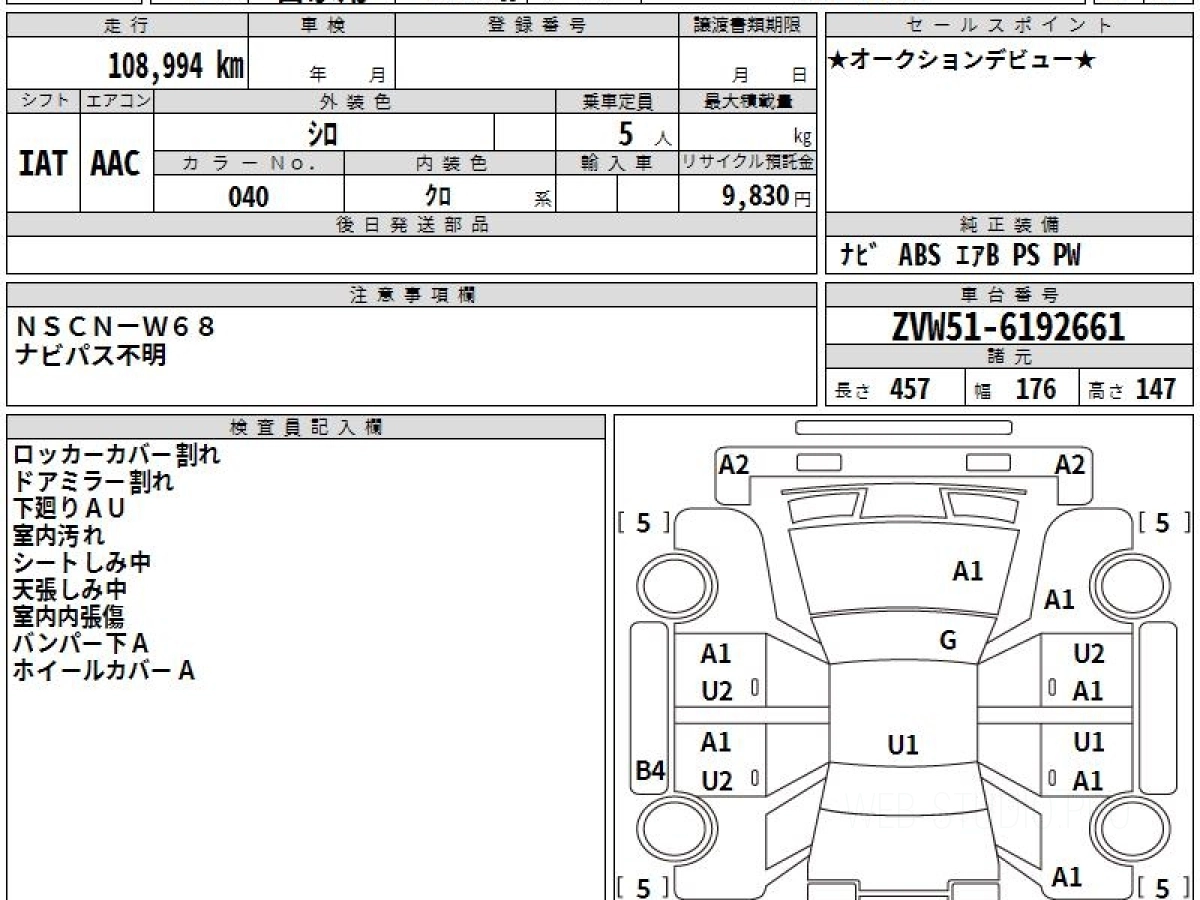Select the IAT transmission value
Viewport: 1200px width, 900px height.
[44, 163]
